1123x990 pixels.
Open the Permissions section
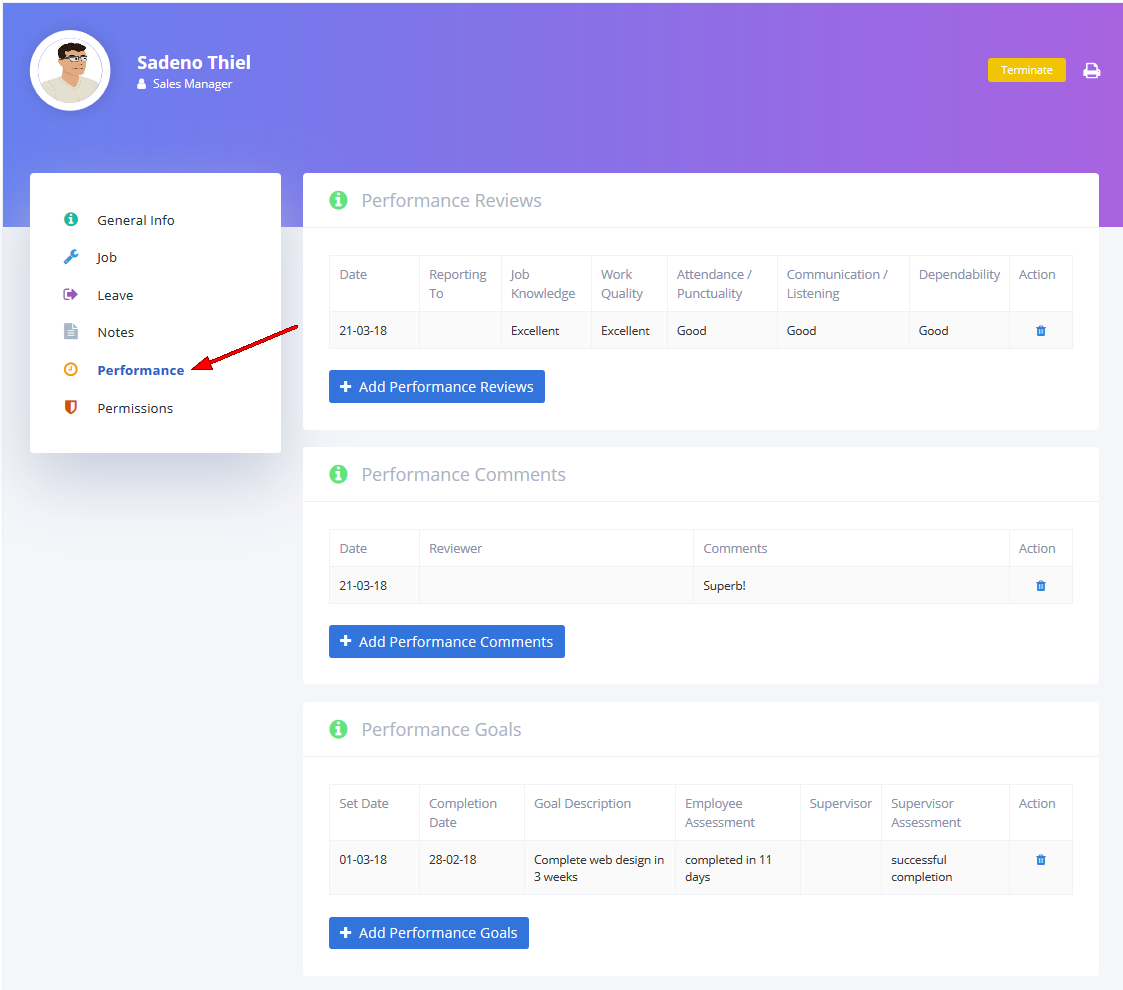[135, 408]
